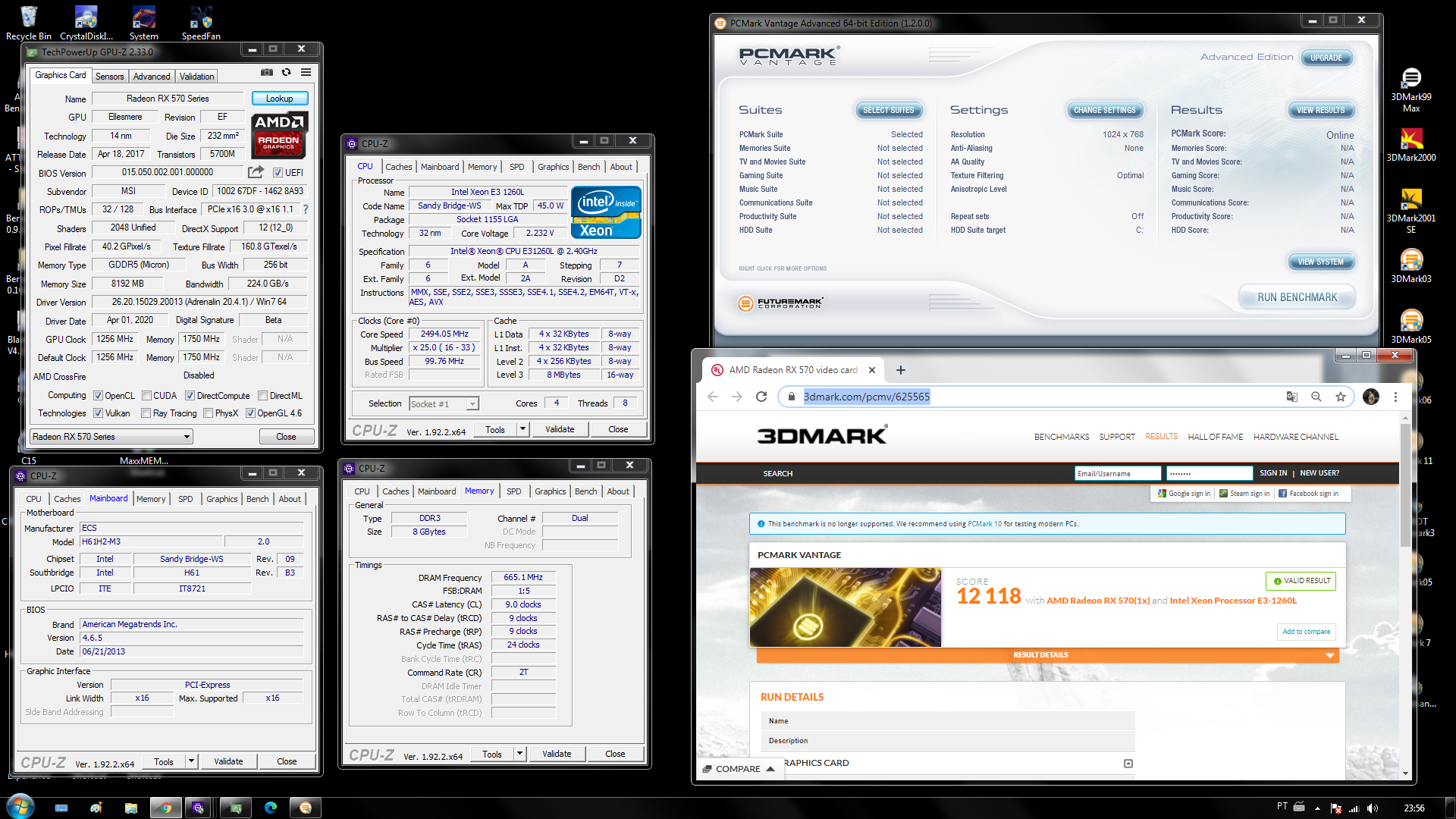Expand the RESULT DETAILS bar arrow
Viewport: 1456px width, 819px height.
(x=1329, y=655)
